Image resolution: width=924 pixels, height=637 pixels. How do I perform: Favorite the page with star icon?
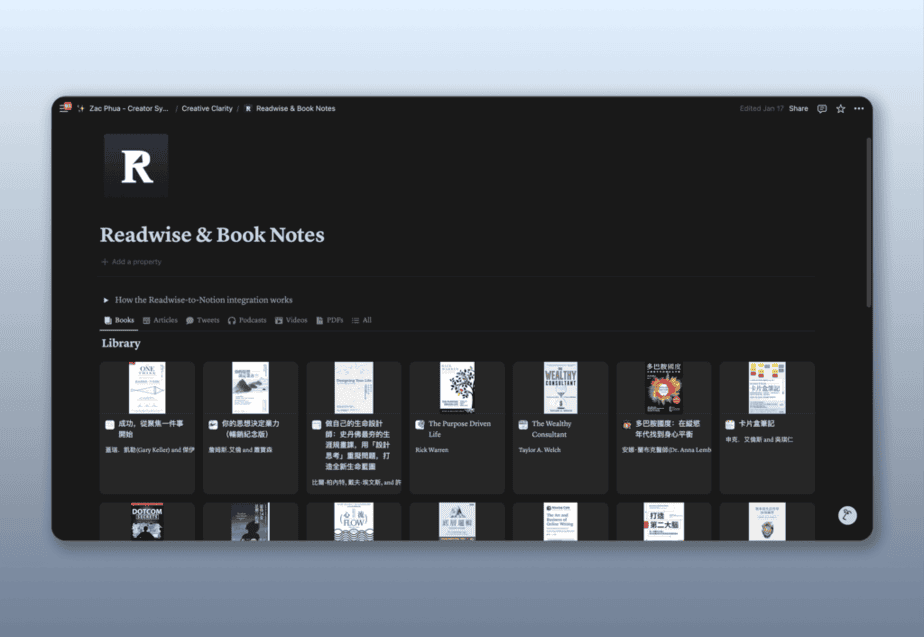point(840,108)
